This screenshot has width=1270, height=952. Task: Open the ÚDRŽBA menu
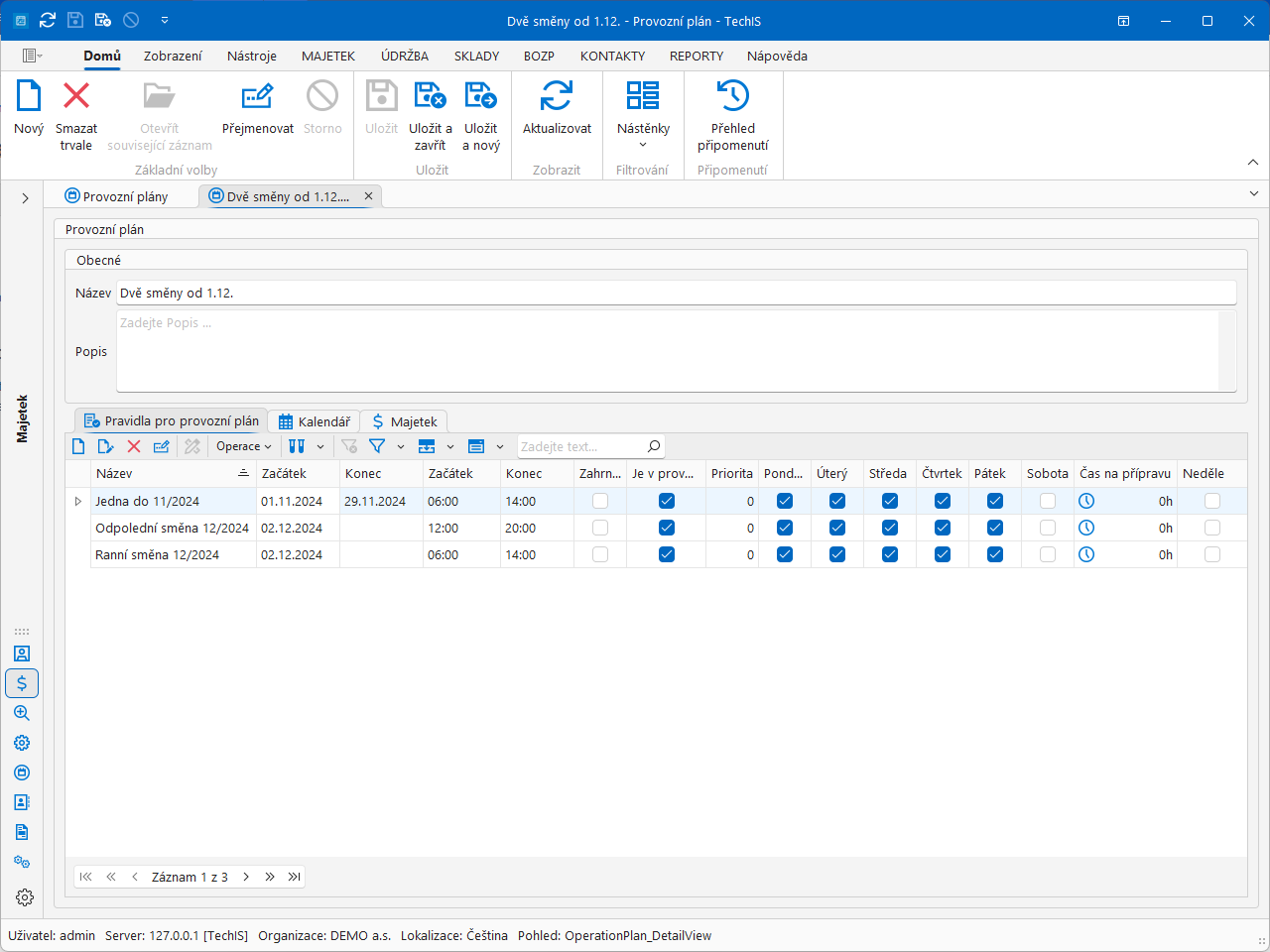coord(405,56)
